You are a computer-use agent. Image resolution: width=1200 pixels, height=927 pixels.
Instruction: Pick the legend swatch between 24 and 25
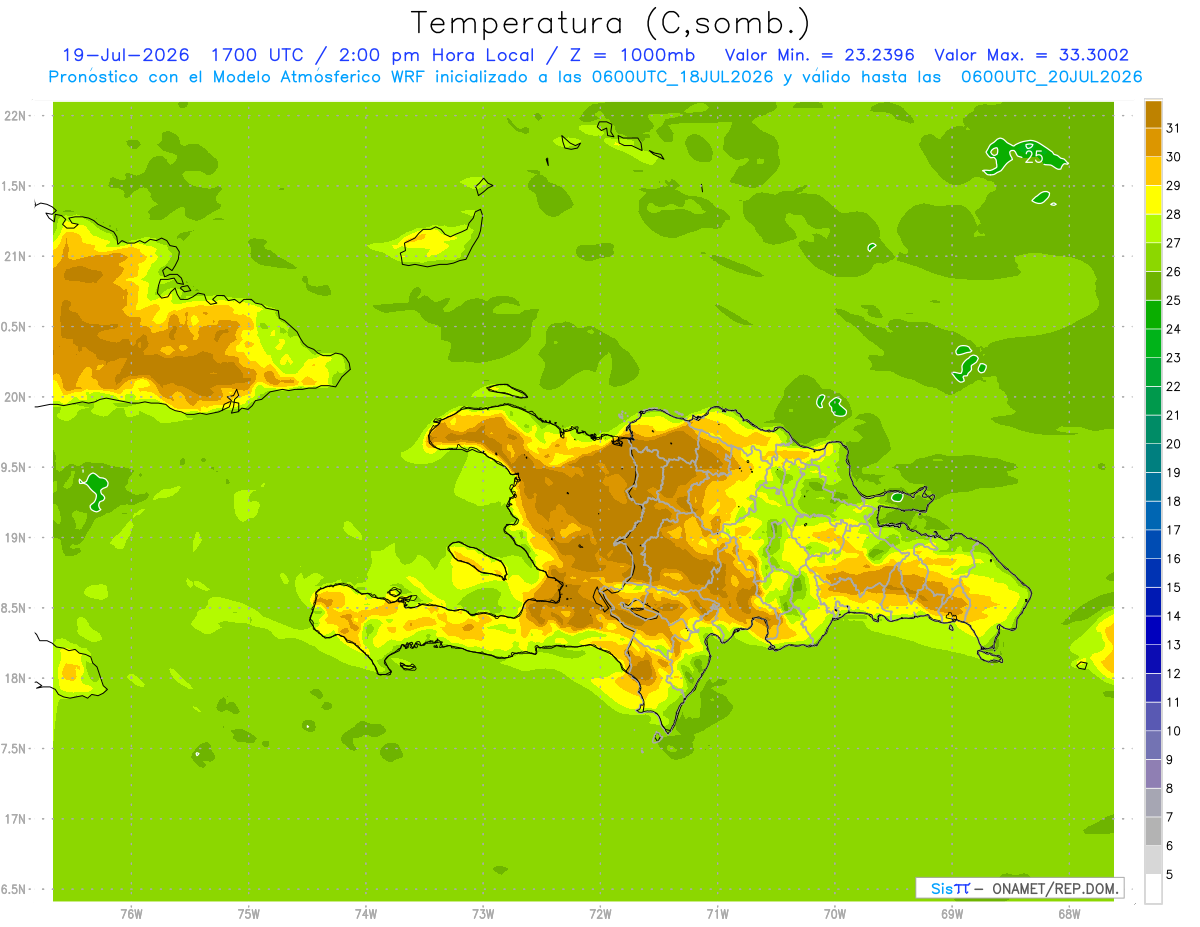pyautogui.click(x=1153, y=315)
